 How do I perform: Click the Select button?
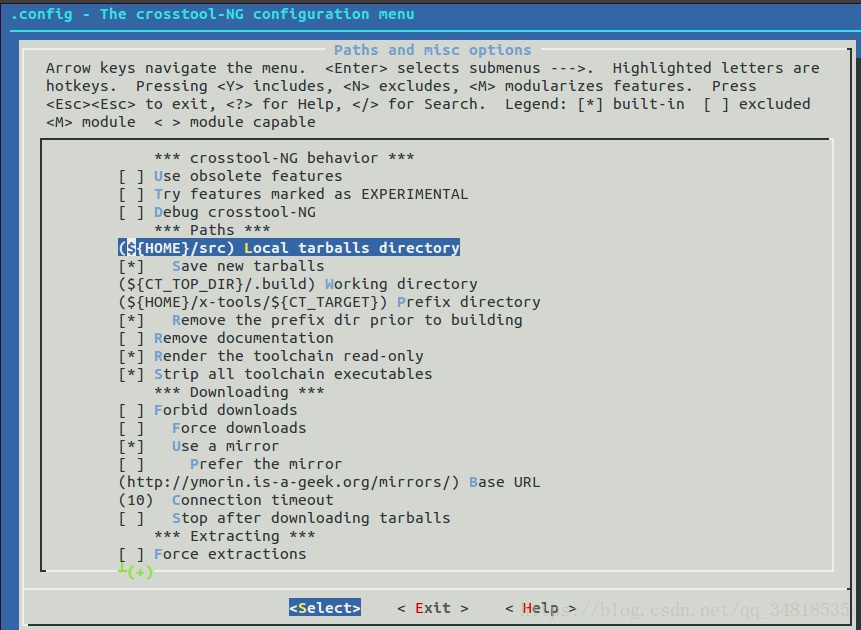pos(325,607)
